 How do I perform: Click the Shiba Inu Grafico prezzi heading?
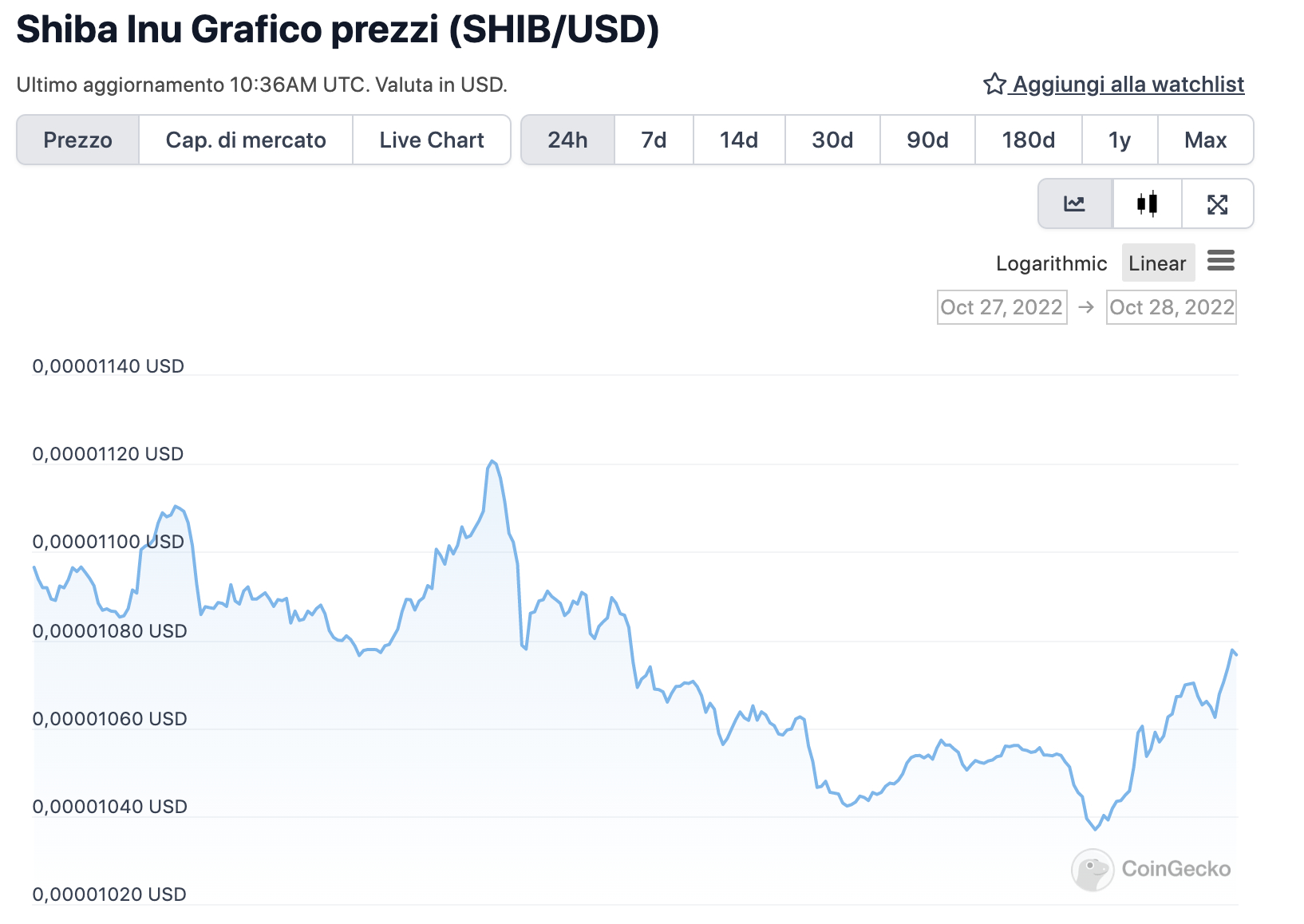click(x=338, y=30)
